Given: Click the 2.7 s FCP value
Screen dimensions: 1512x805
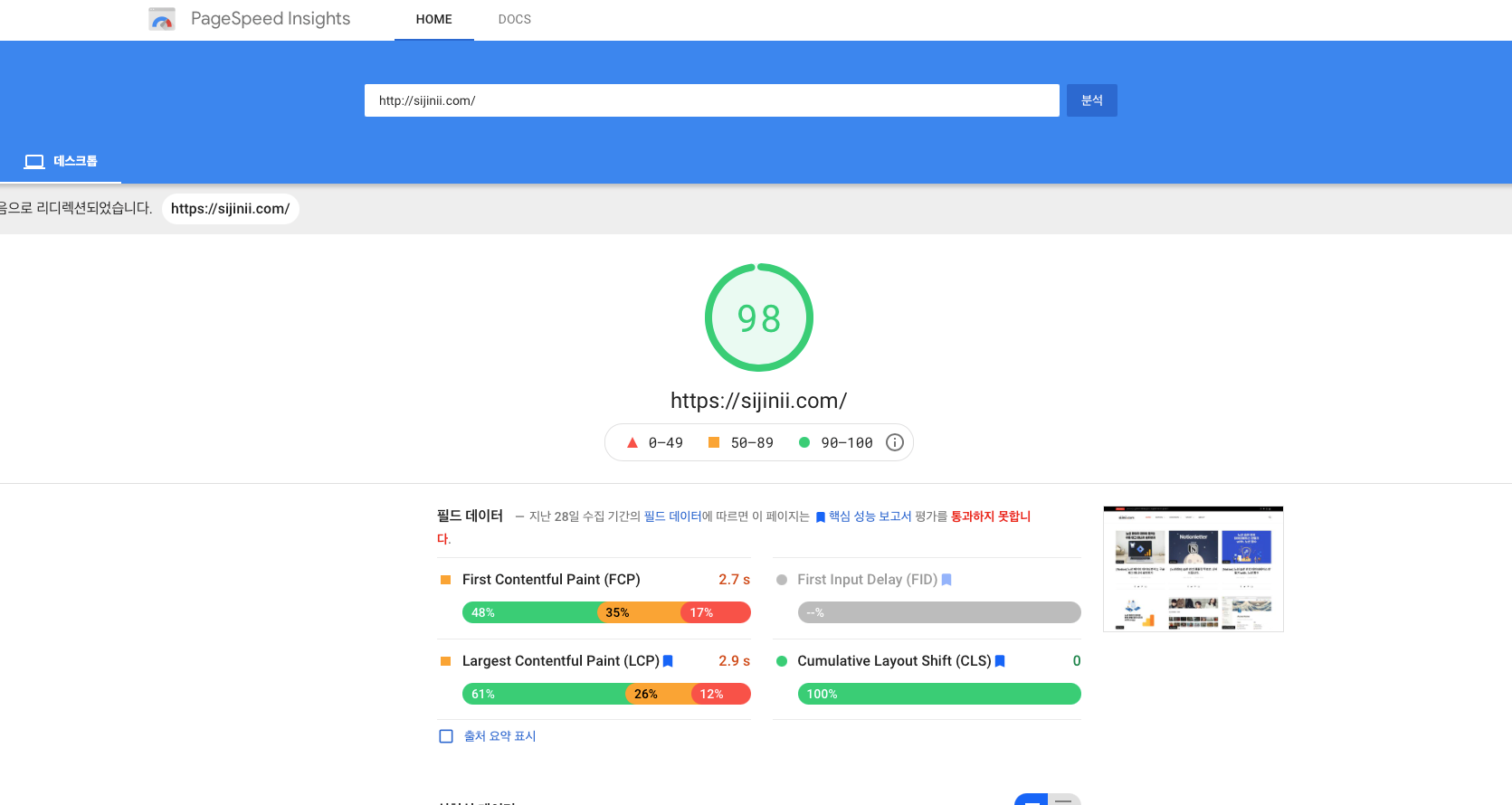Looking at the screenshot, I should click(735, 580).
